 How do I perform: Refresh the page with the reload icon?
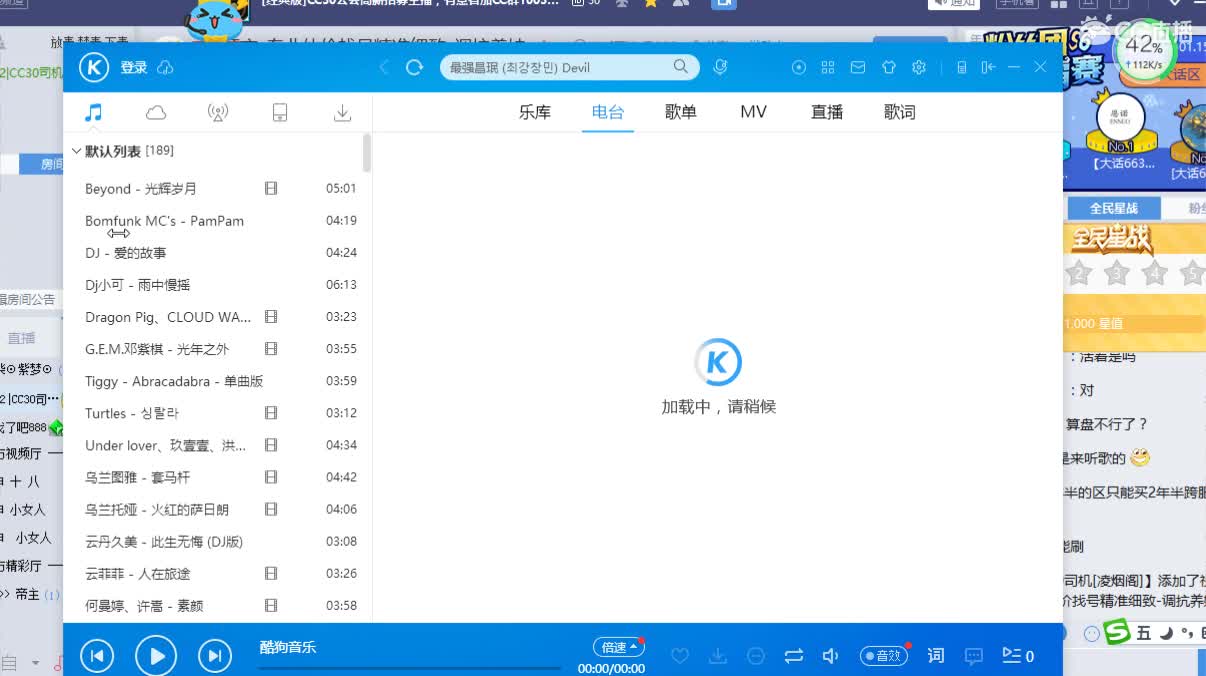[x=415, y=67]
